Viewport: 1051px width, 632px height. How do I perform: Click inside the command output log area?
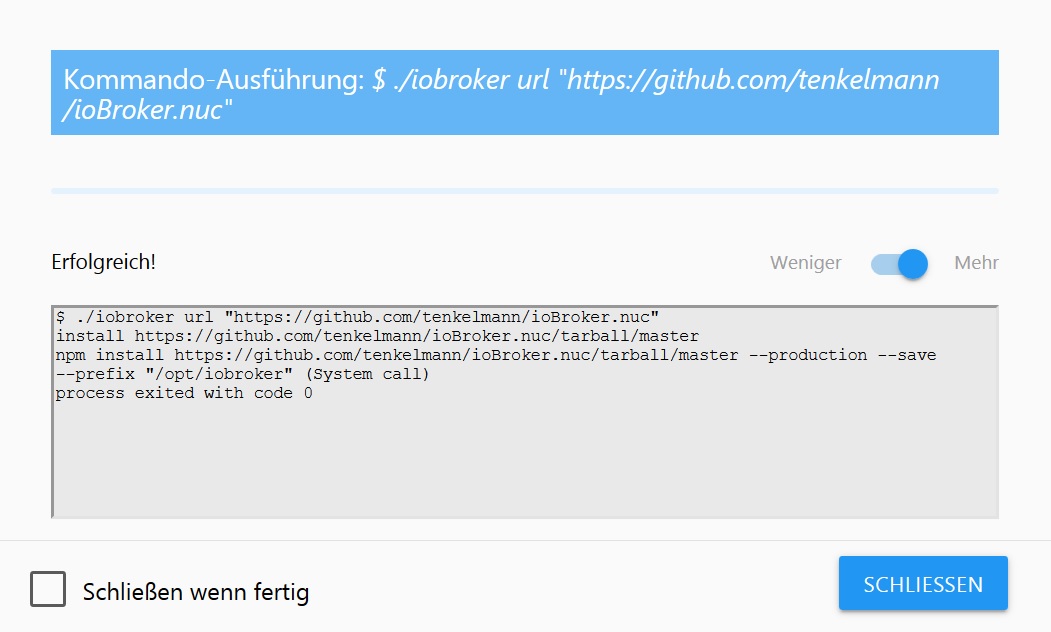525,412
